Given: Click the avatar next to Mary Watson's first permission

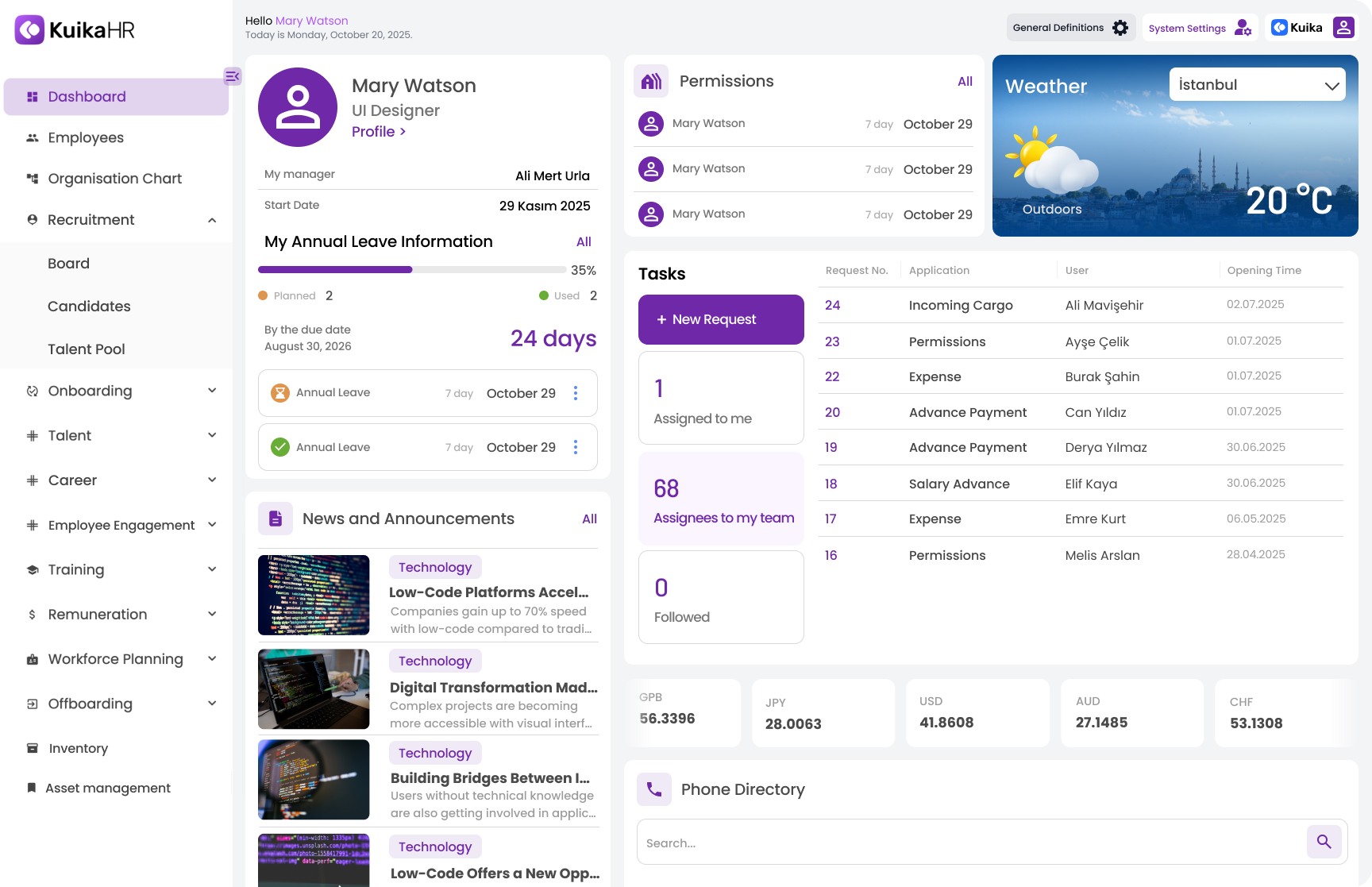Looking at the screenshot, I should coord(650,123).
